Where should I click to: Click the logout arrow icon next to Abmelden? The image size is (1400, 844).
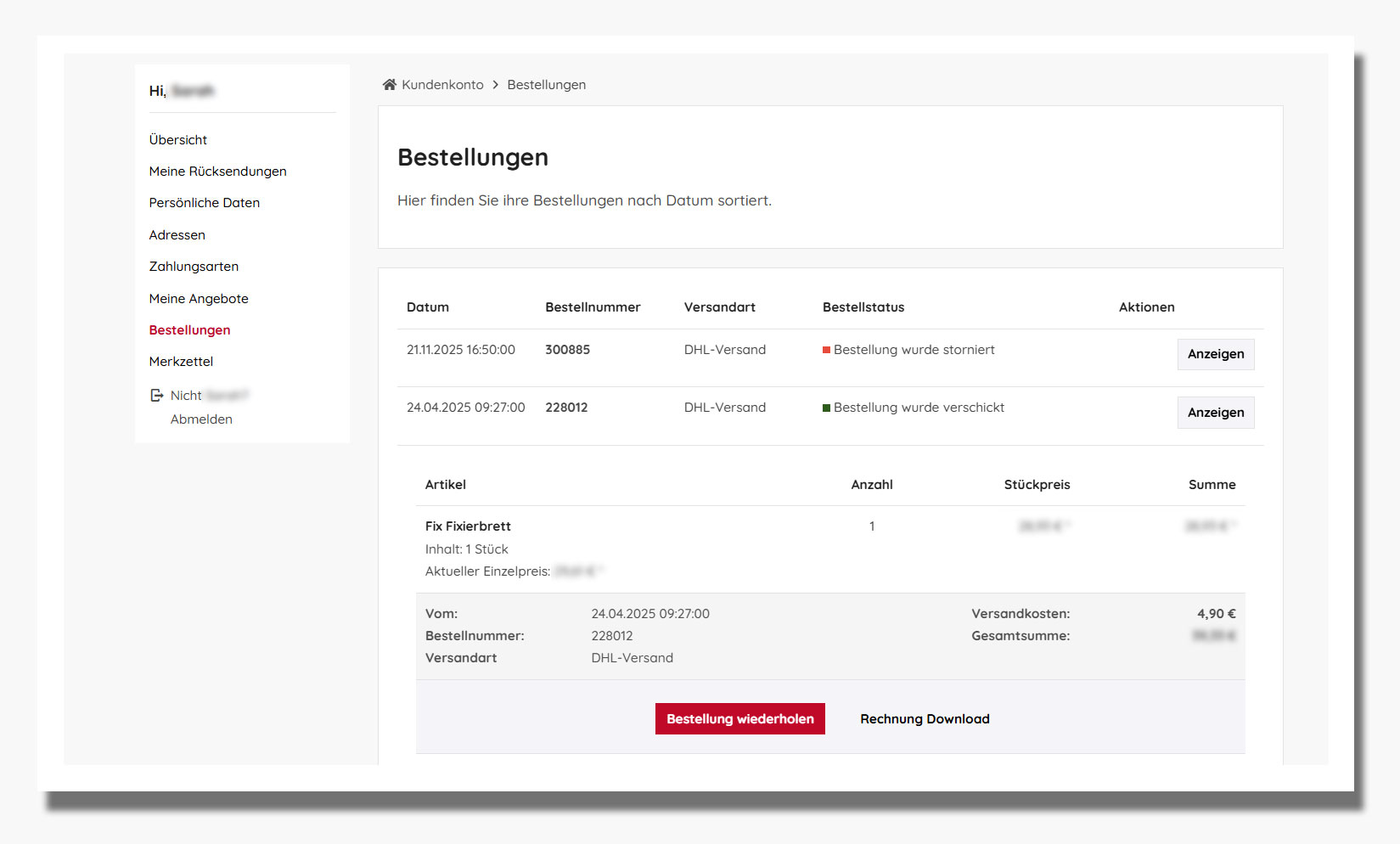[x=156, y=394]
